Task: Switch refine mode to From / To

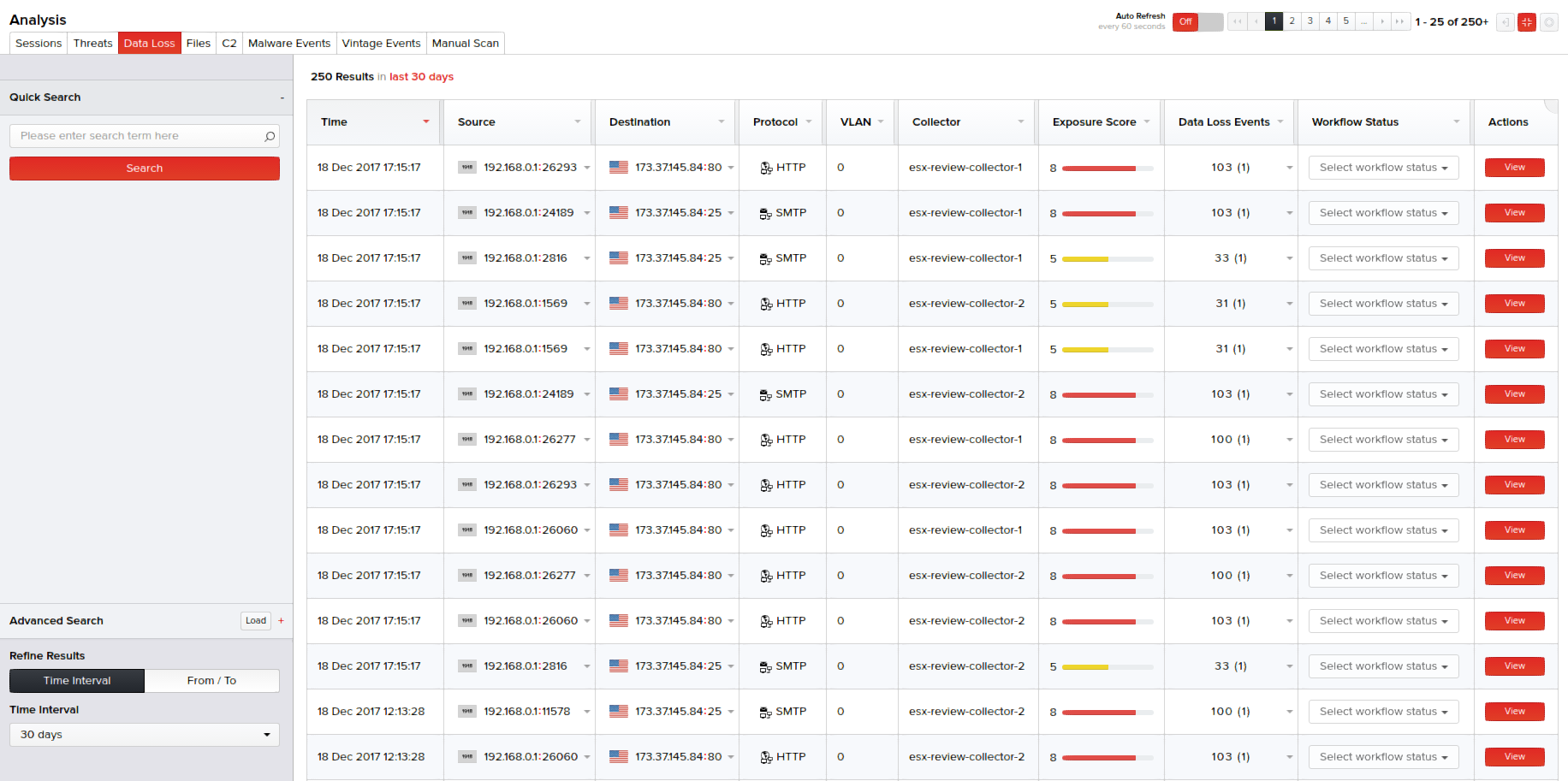Action: 211,681
